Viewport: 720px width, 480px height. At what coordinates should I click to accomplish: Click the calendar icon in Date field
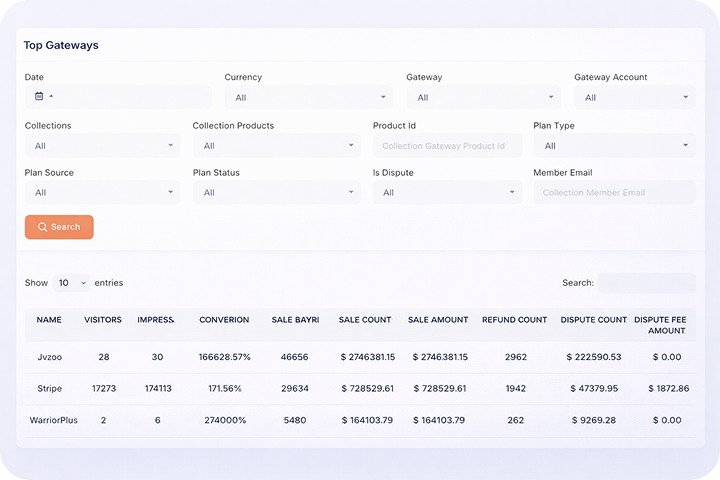(39, 96)
